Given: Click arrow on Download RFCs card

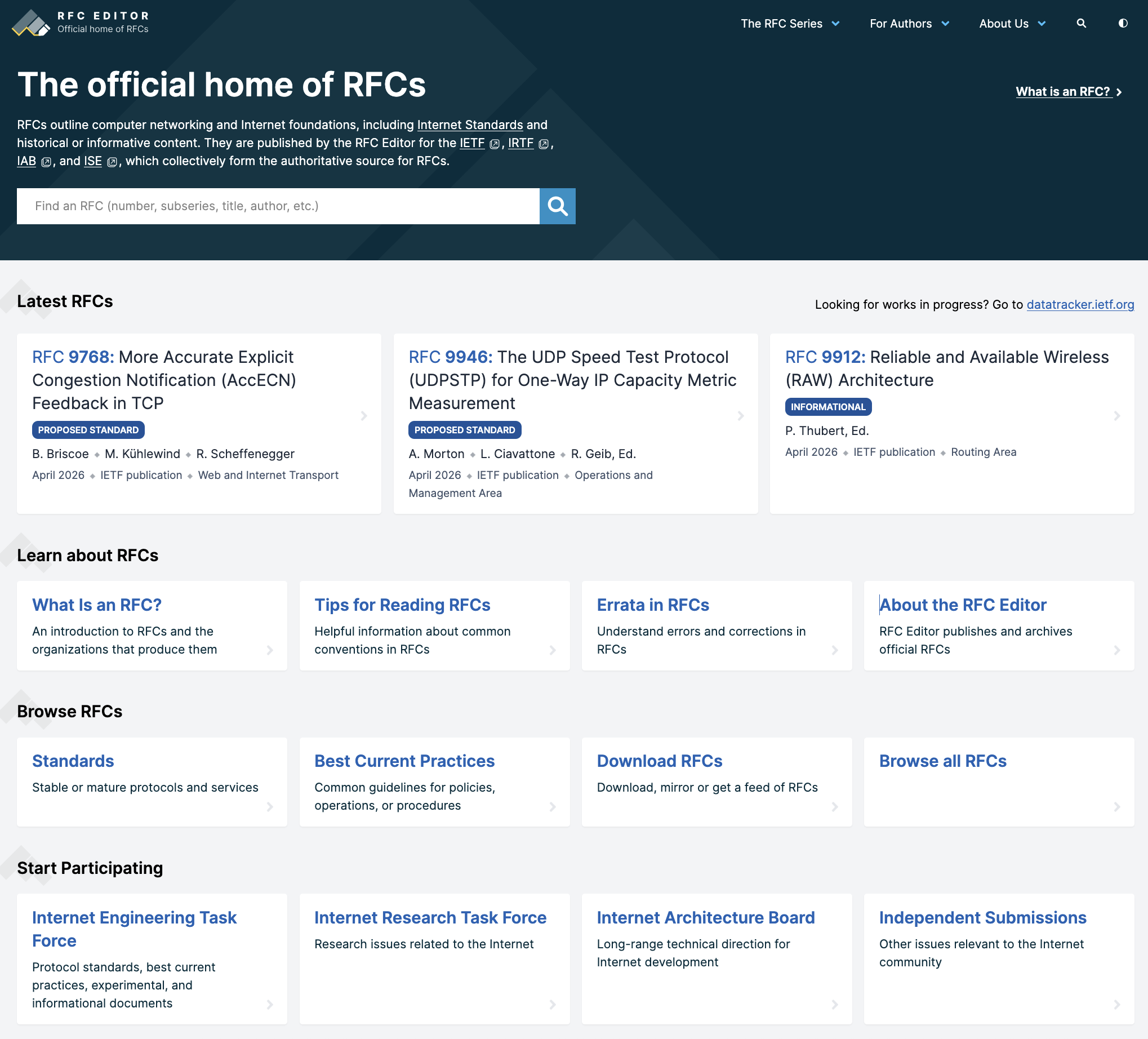Looking at the screenshot, I should (835, 807).
